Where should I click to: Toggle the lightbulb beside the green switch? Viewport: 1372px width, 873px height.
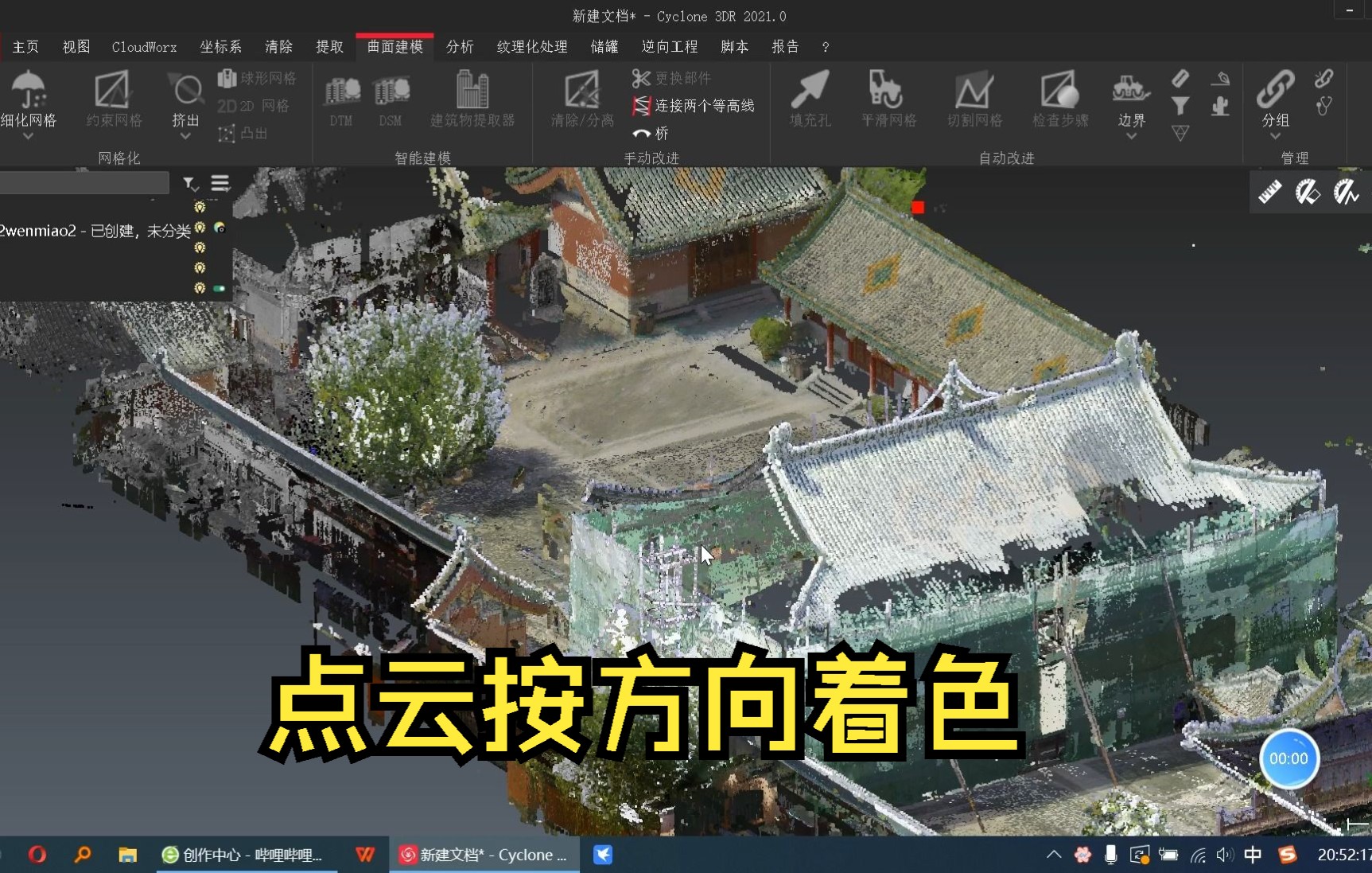[x=200, y=287]
